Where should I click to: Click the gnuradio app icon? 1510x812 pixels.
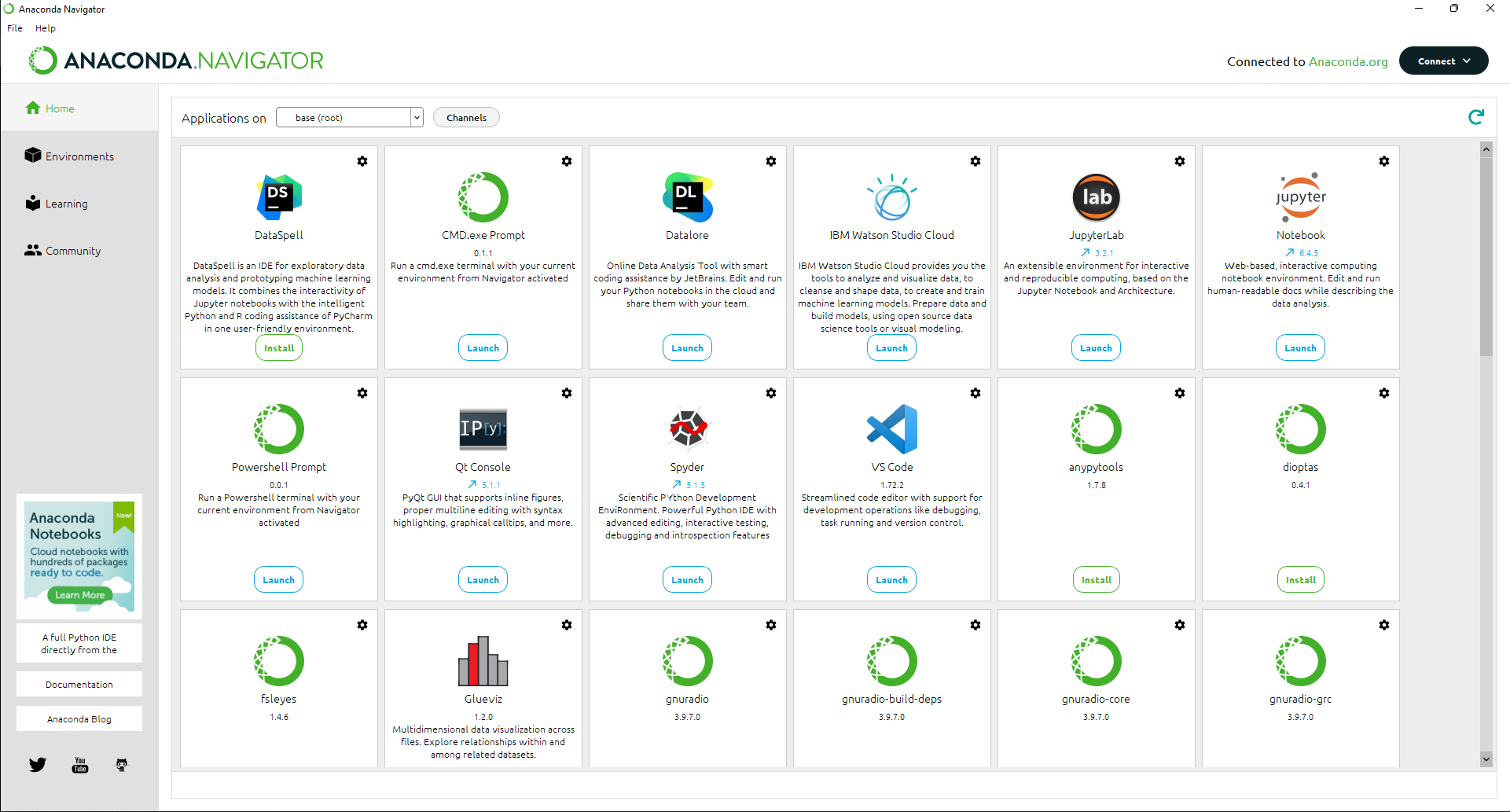[x=688, y=661]
